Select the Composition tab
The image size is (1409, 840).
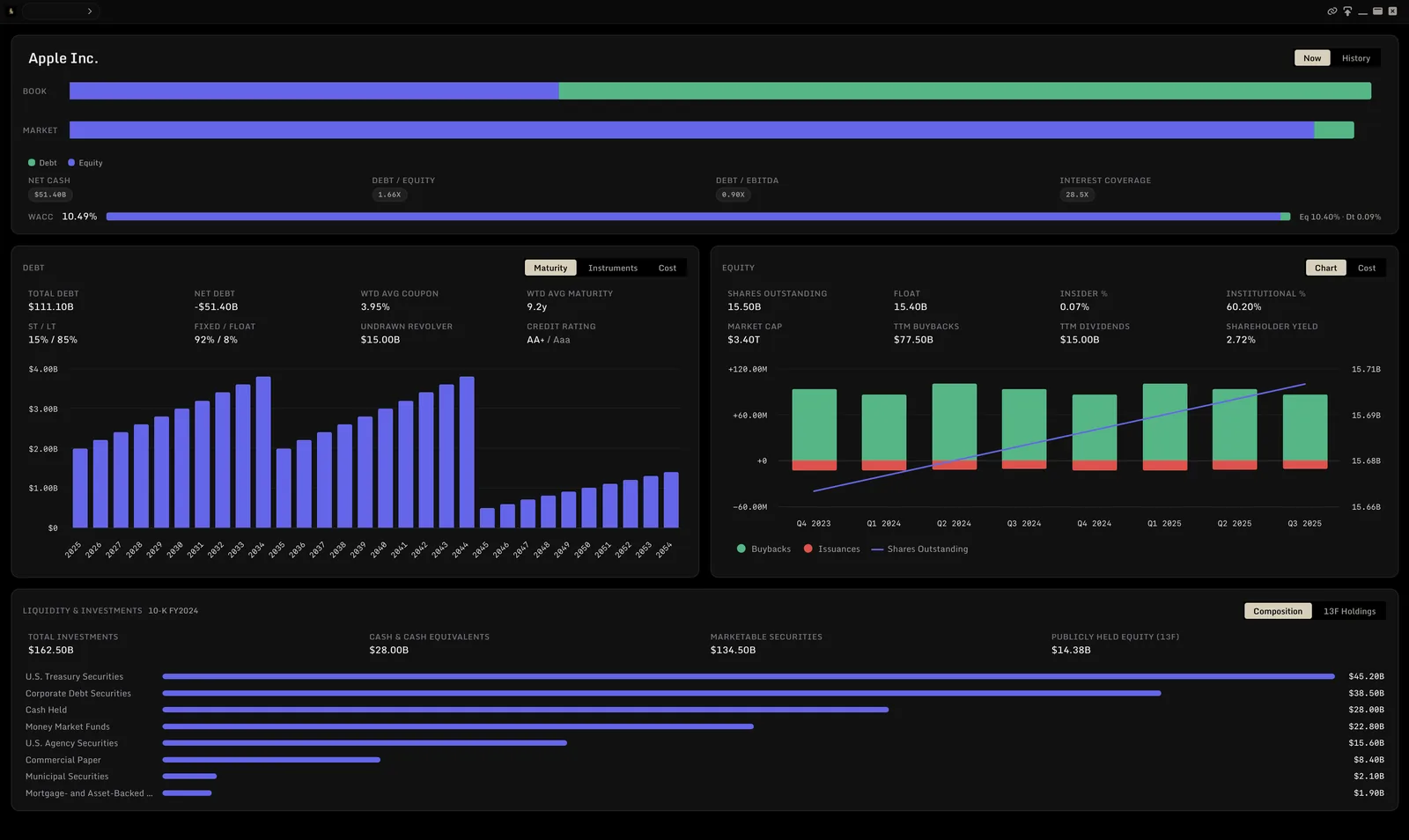(1278, 611)
